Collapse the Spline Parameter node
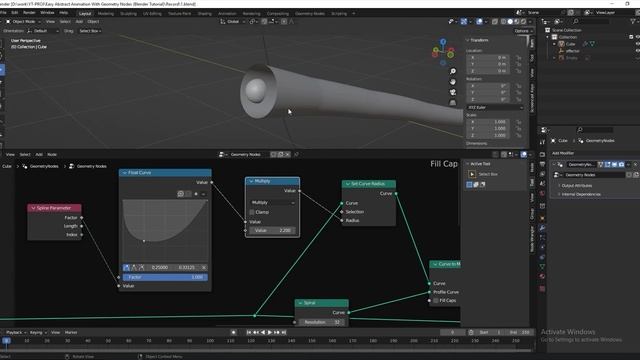 pos(33,208)
